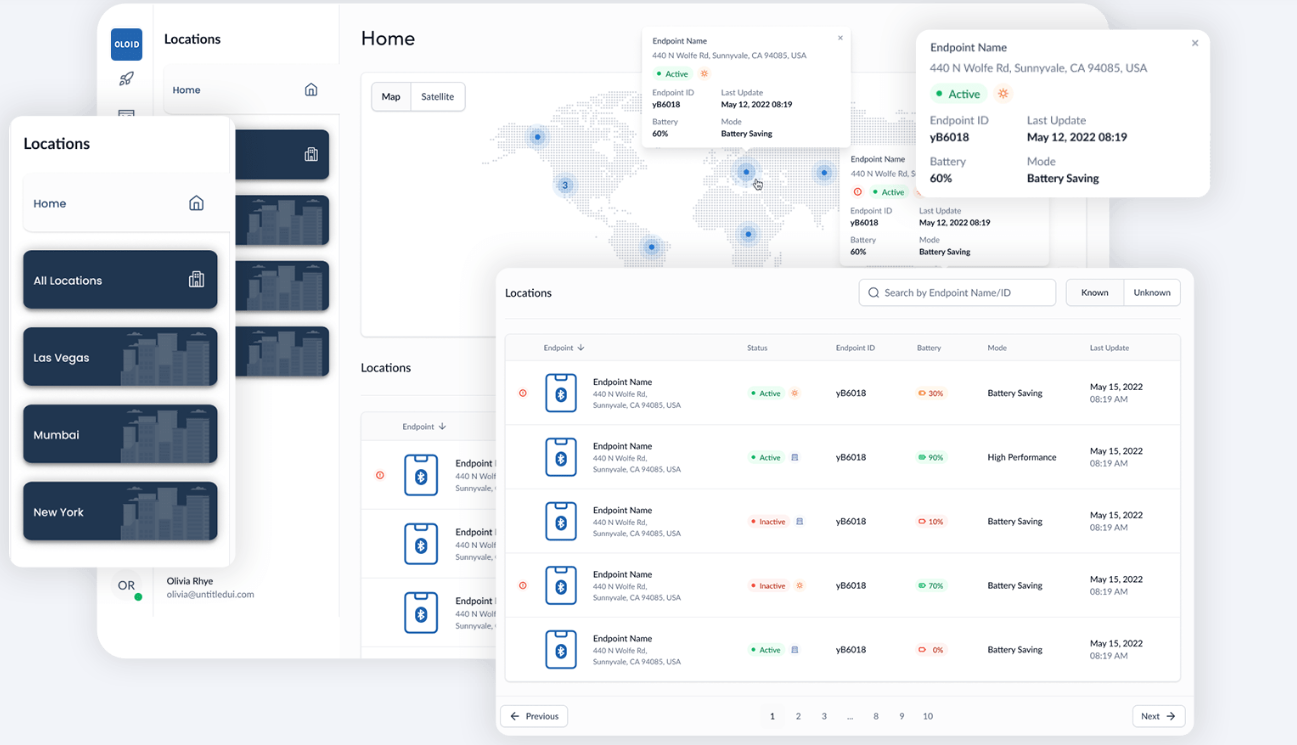Click the 0% battery indicator icon
The image size is (1297, 745).
tap(922, 650)
